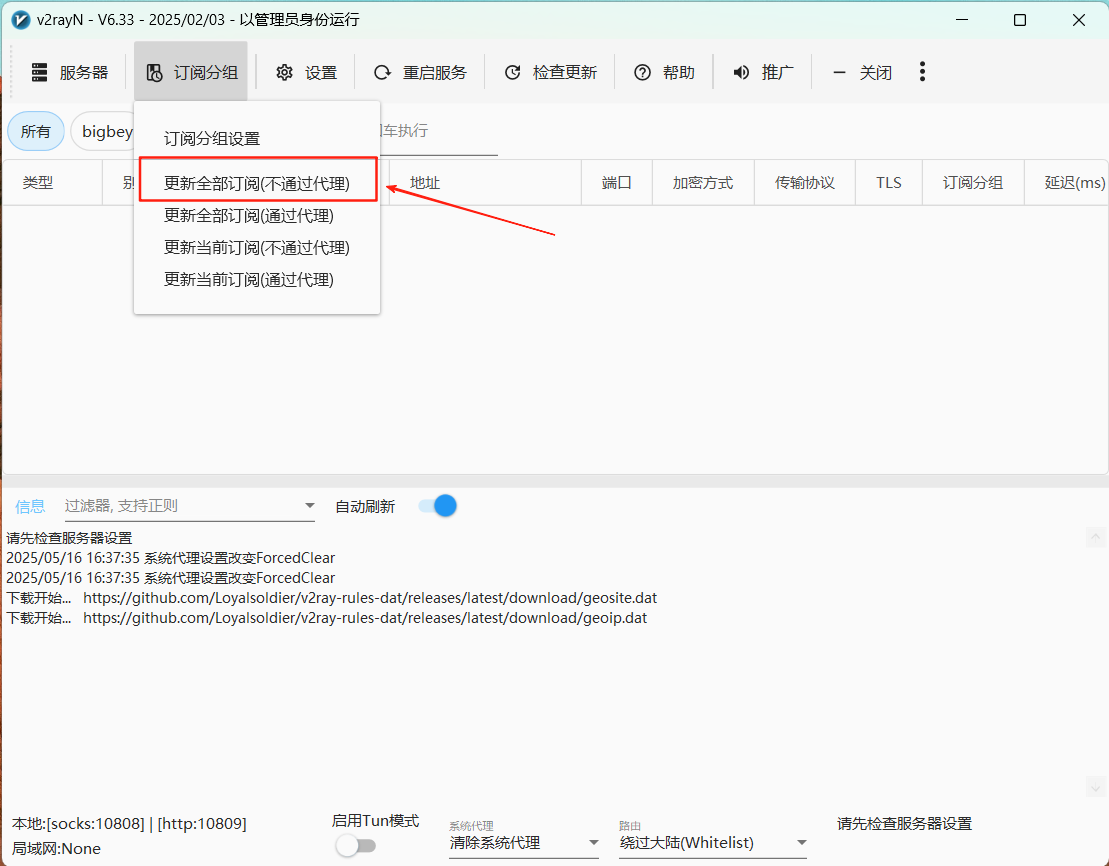Click the 重启服务 restart service icon

pyautogui.click(x=381, y=71)
